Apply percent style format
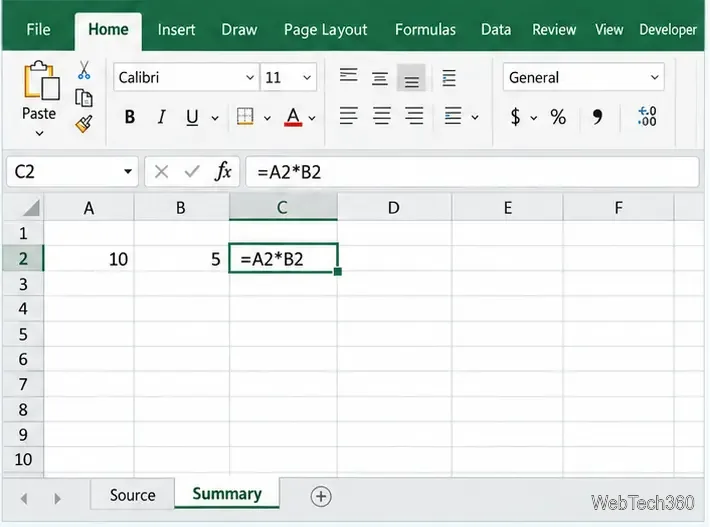 [558, 117]
